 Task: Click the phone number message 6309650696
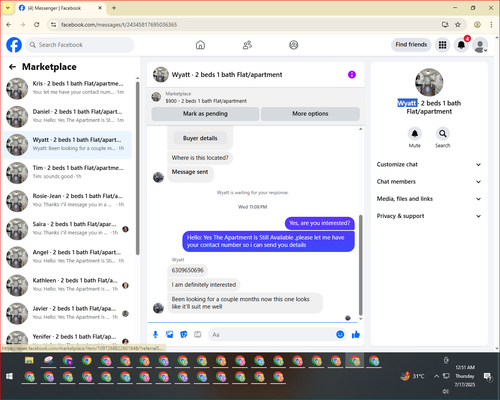point(188,270)
